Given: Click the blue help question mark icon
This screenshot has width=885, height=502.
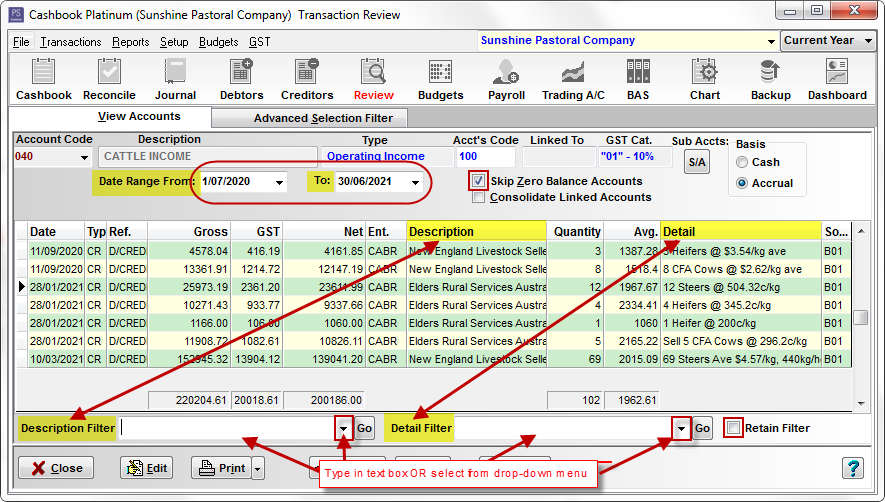Looking at the screenshot, I should pyautogui.click(x=853, y=468).
